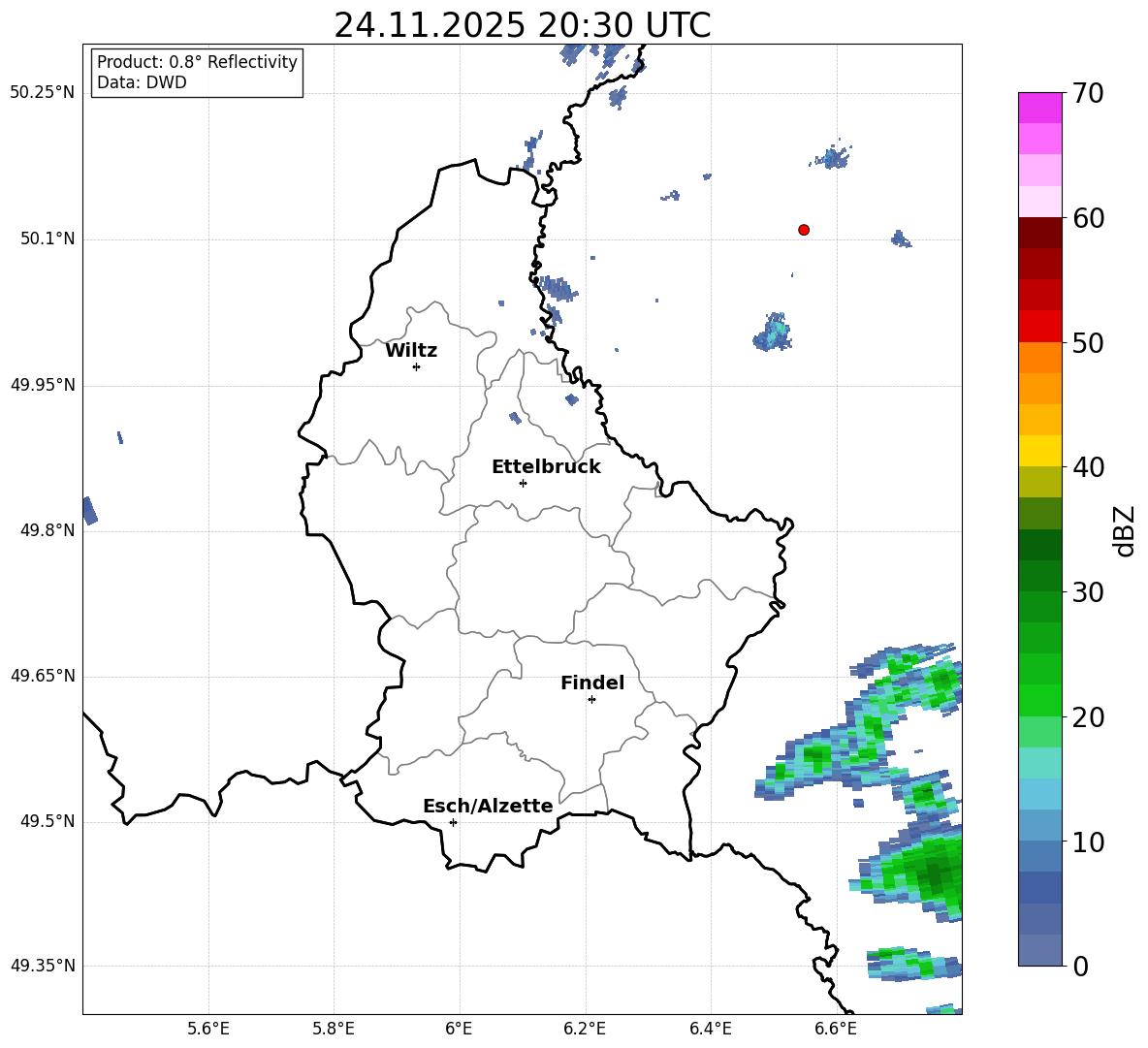This screenshot has height=1048, width=1148.
Task: Click the 30 value on colorbar
Action: pos(1088,592)
